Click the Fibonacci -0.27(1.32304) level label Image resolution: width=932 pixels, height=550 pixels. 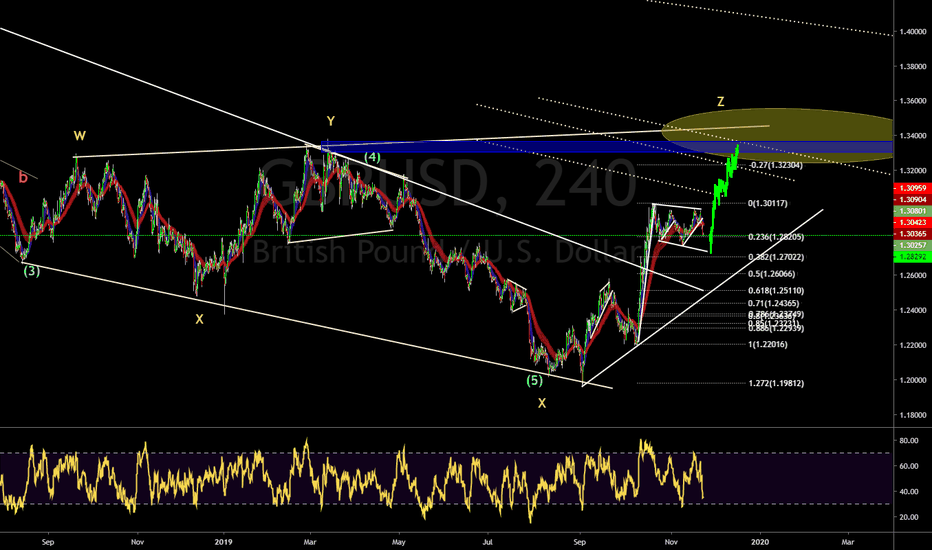[775, 164]
